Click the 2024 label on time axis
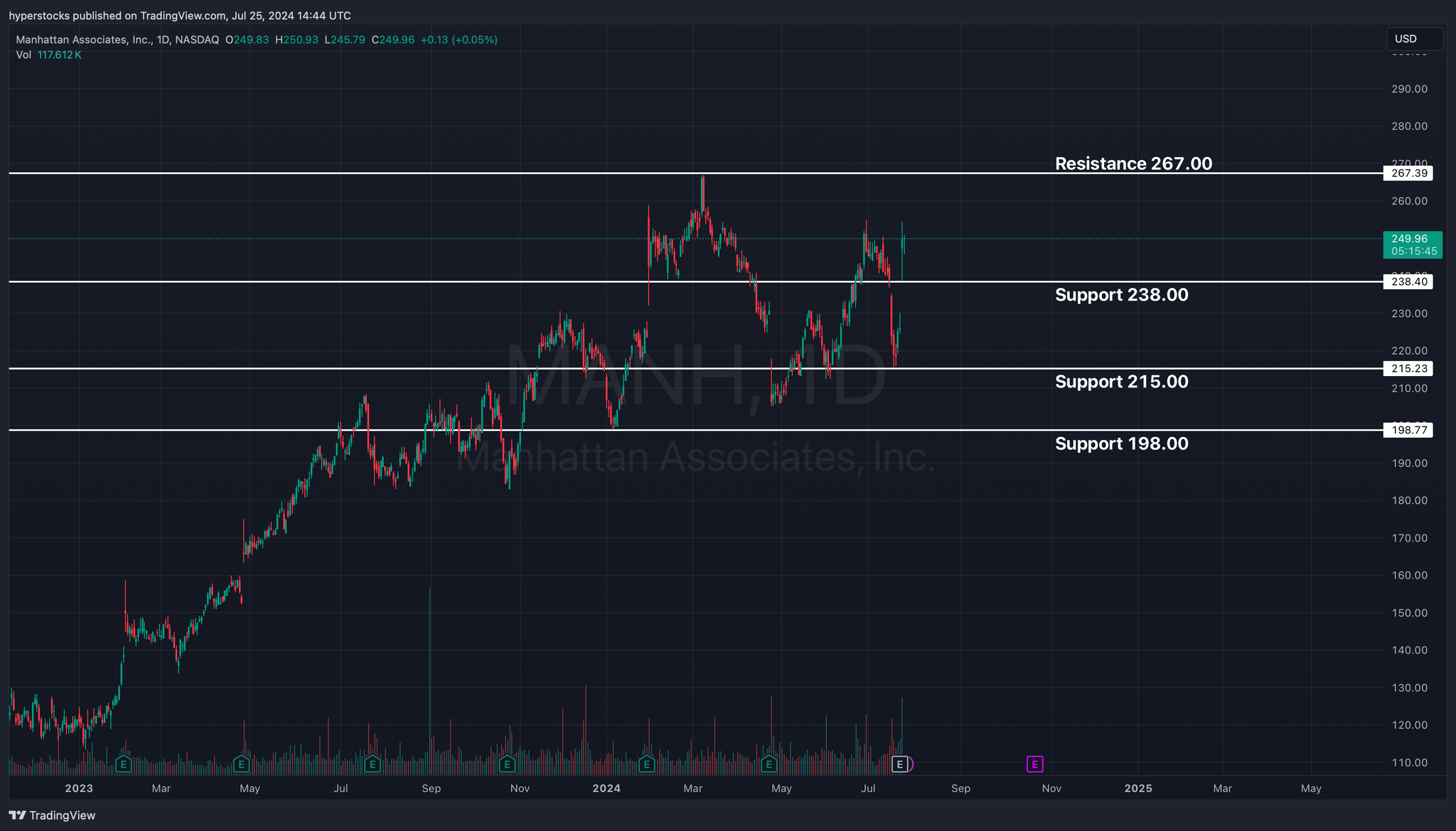1456x831 pixels. point(606,788)
